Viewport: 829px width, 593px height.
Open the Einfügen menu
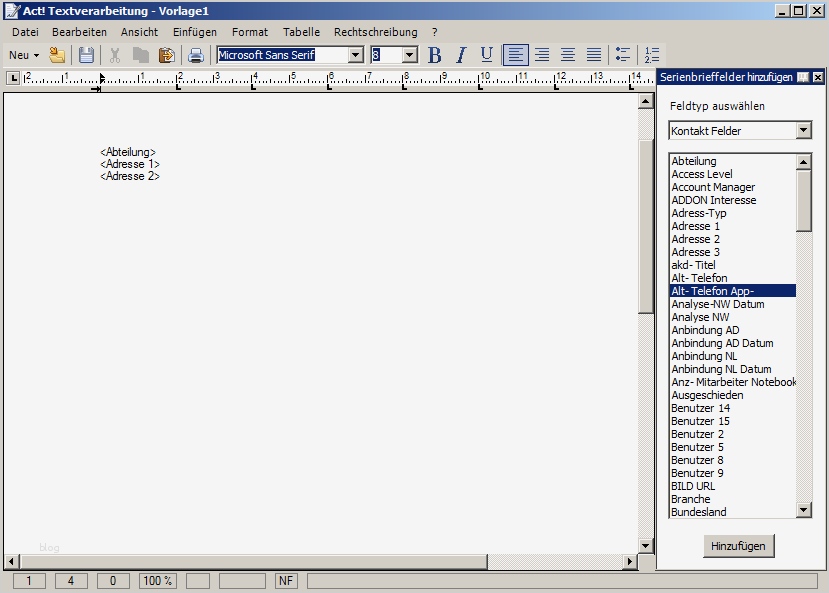tap(195, 32)
